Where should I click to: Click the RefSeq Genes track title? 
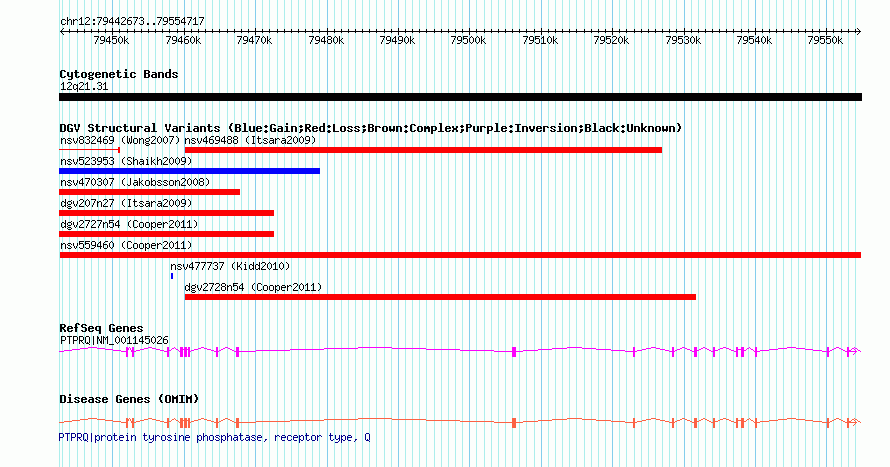click(x=101, y=328)
